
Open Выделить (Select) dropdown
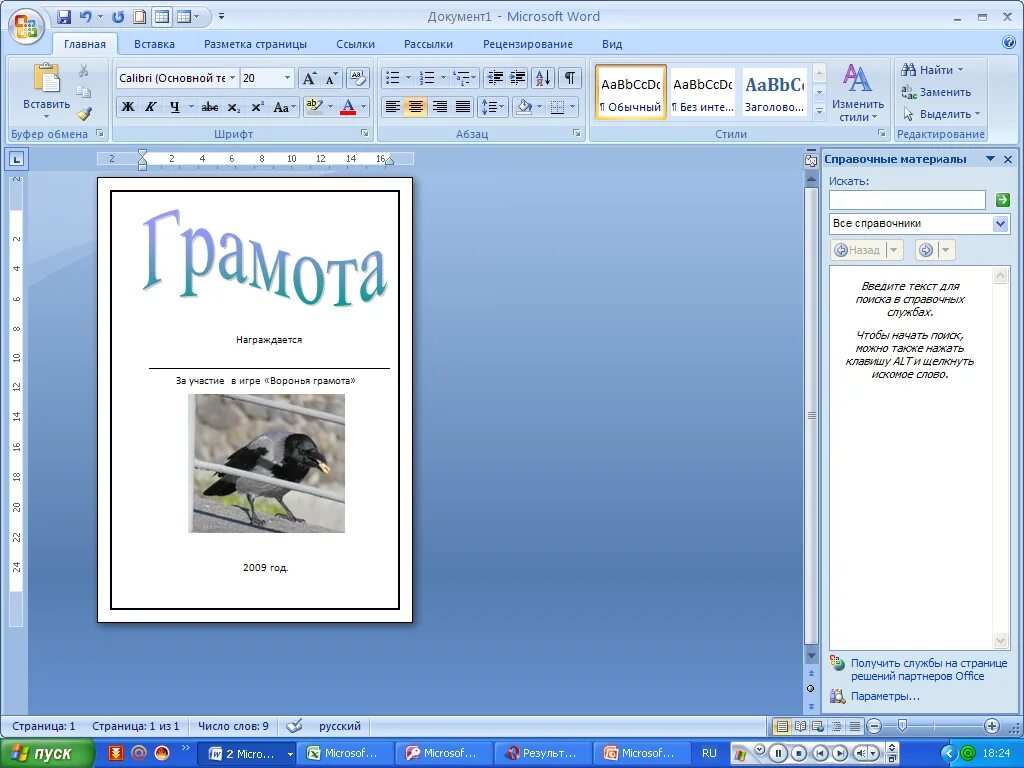(x=941, y=114)
